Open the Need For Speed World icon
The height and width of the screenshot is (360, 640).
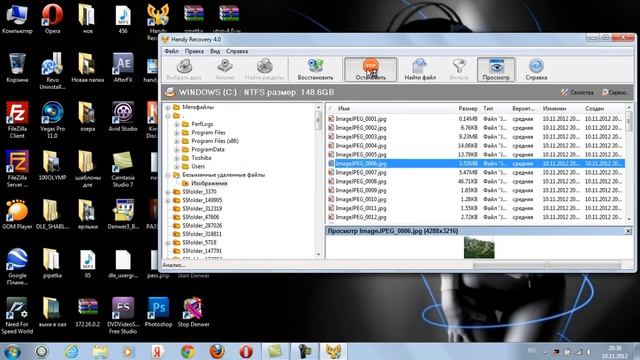pyautogui.click(x=17, y=316)
